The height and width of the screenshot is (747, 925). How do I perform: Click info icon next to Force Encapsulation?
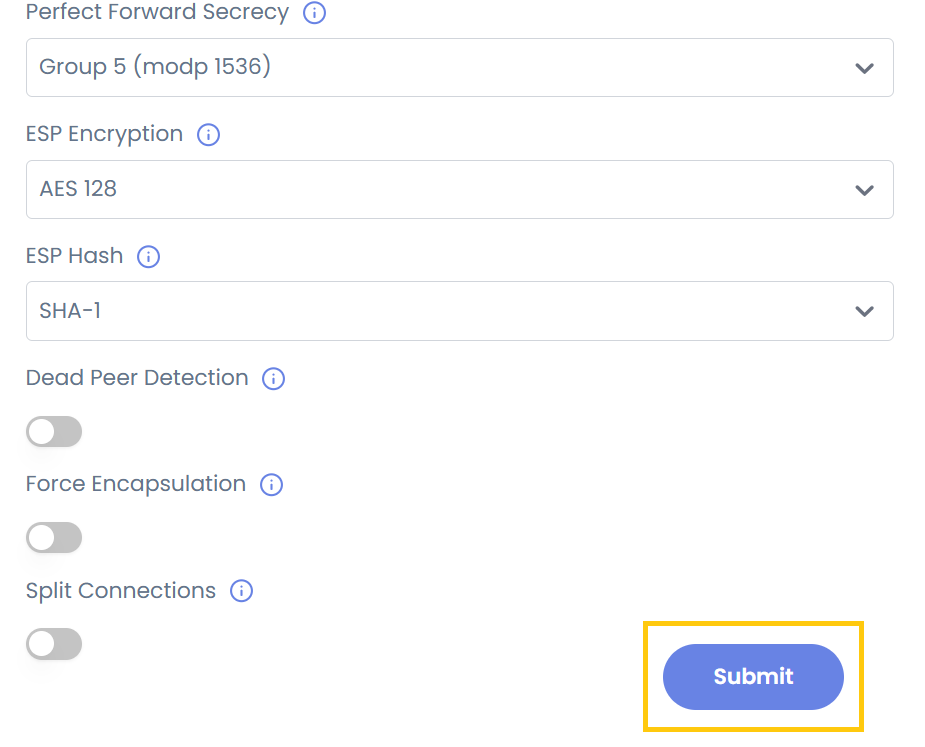click(271, 485)
